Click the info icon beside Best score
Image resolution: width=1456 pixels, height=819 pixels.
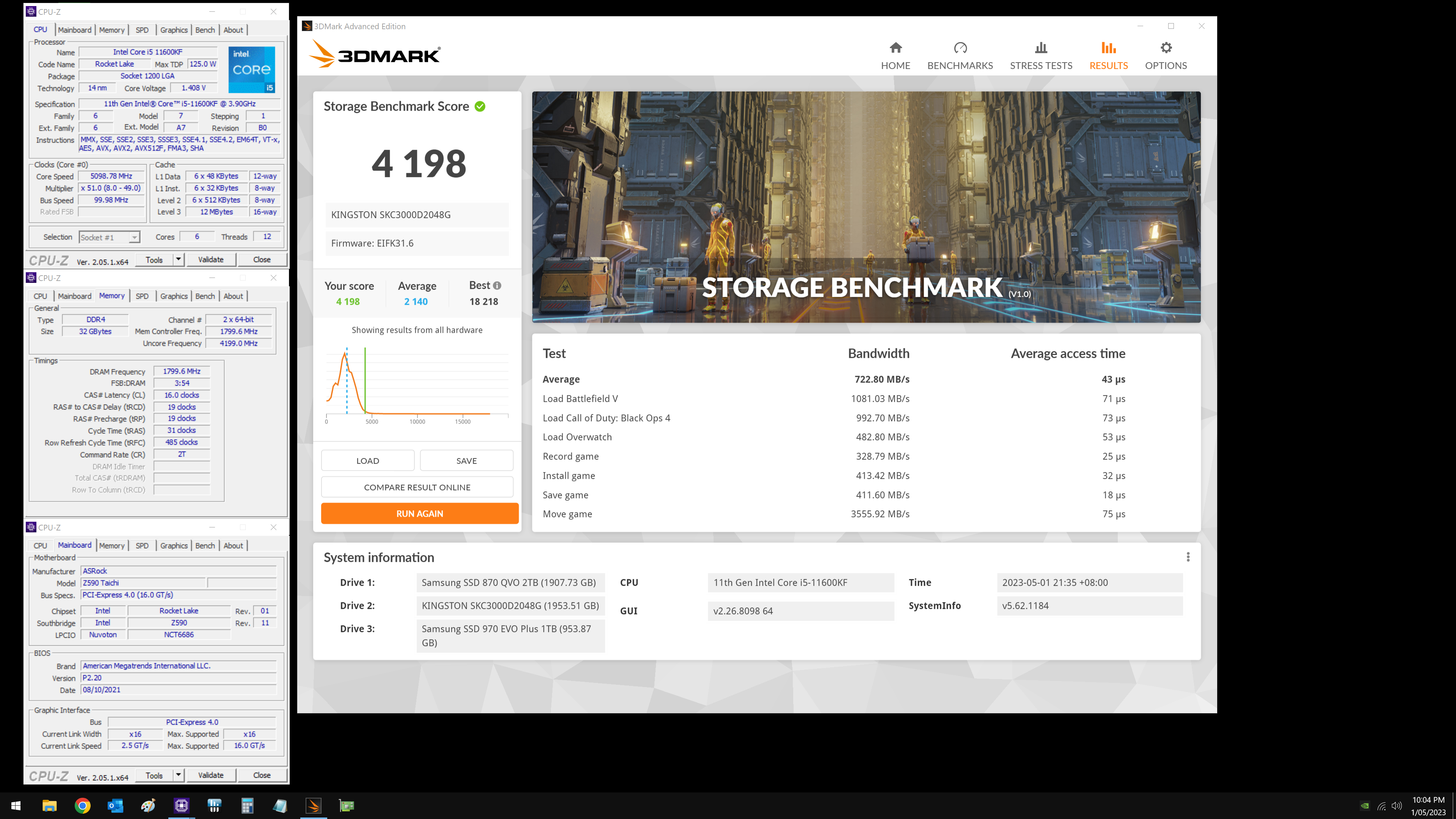pos(497,286)
